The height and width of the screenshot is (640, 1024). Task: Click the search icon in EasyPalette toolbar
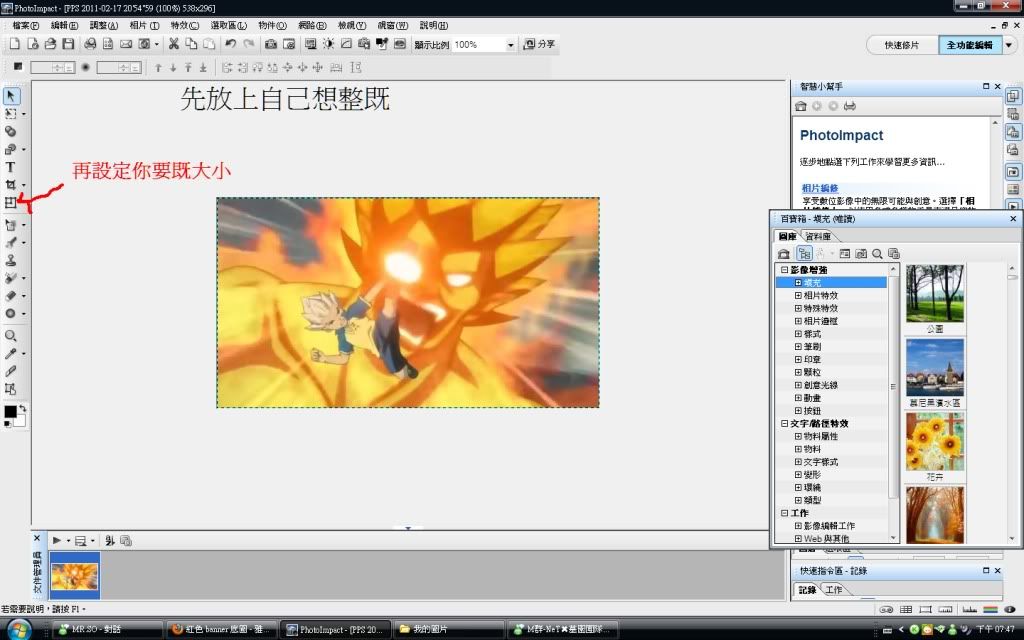pyautogui.click(x=877, y=254)
